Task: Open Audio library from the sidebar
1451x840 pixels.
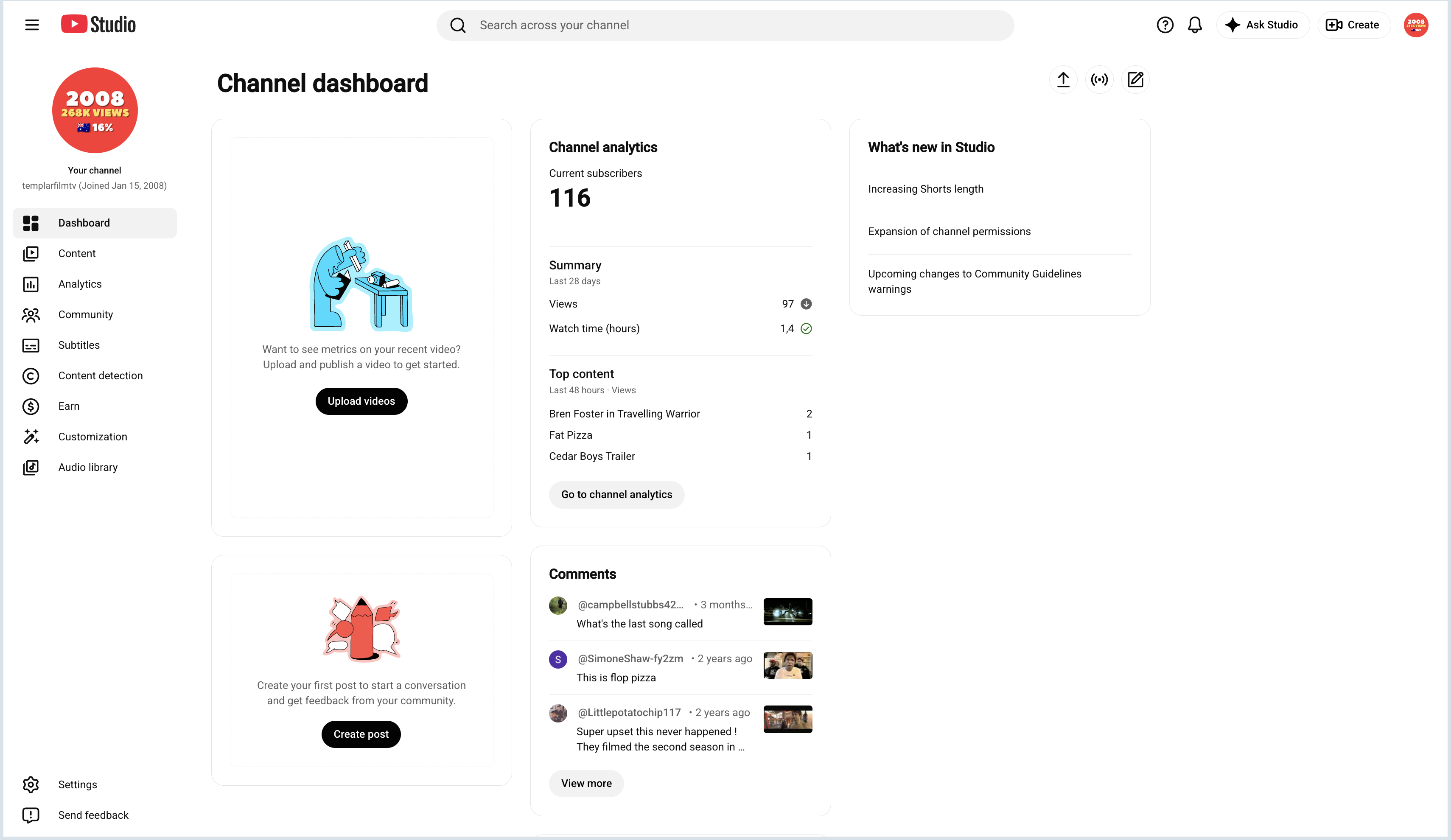Action: tap(87, 467)
